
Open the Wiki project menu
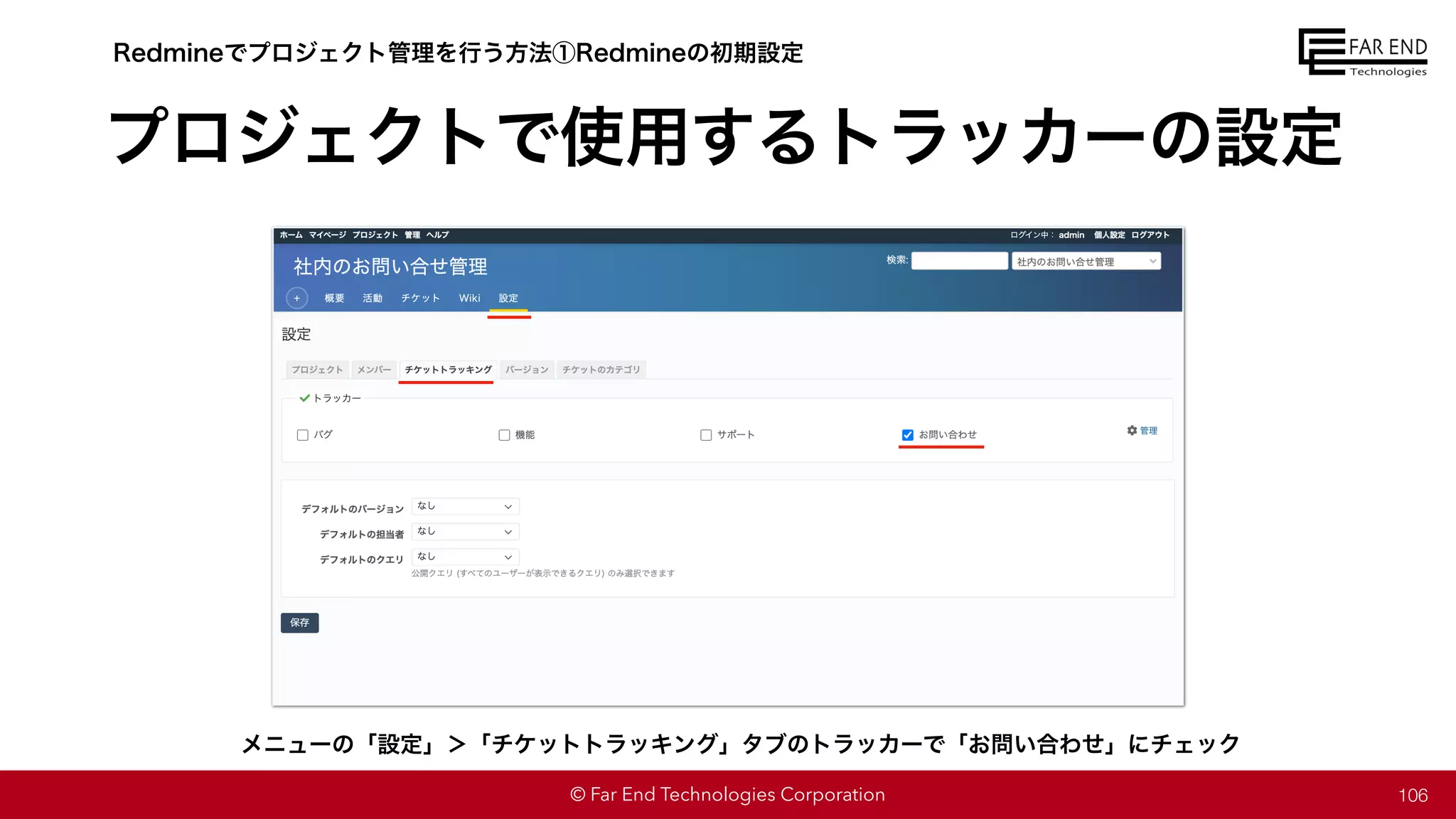(469, 298)
